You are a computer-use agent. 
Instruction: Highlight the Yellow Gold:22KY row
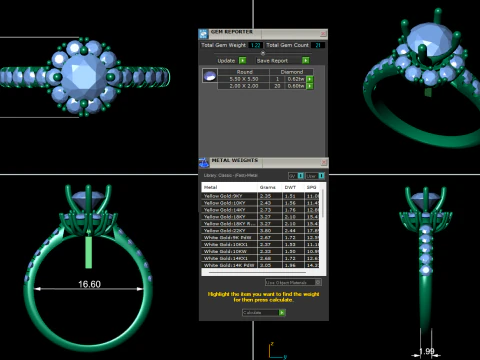tap(260, 231)
